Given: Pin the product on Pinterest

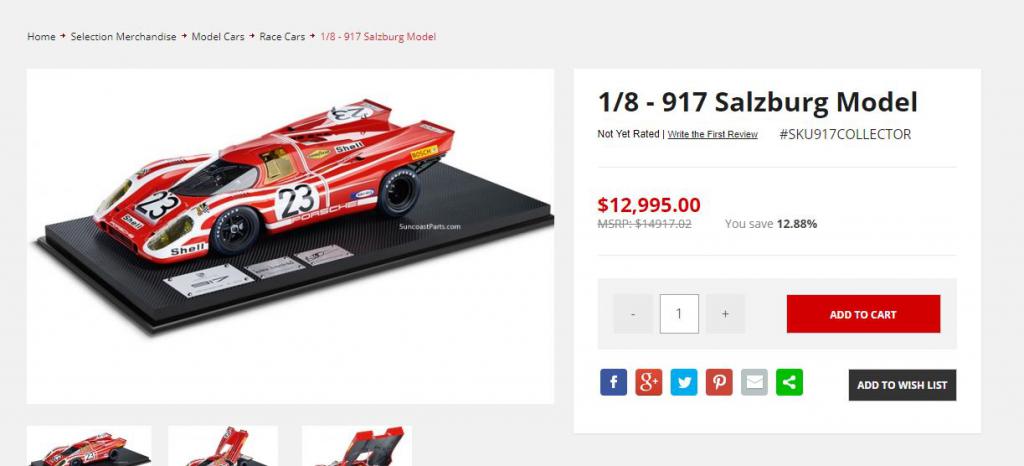Looking at the screenshot, I should click(x=719, y=382).
